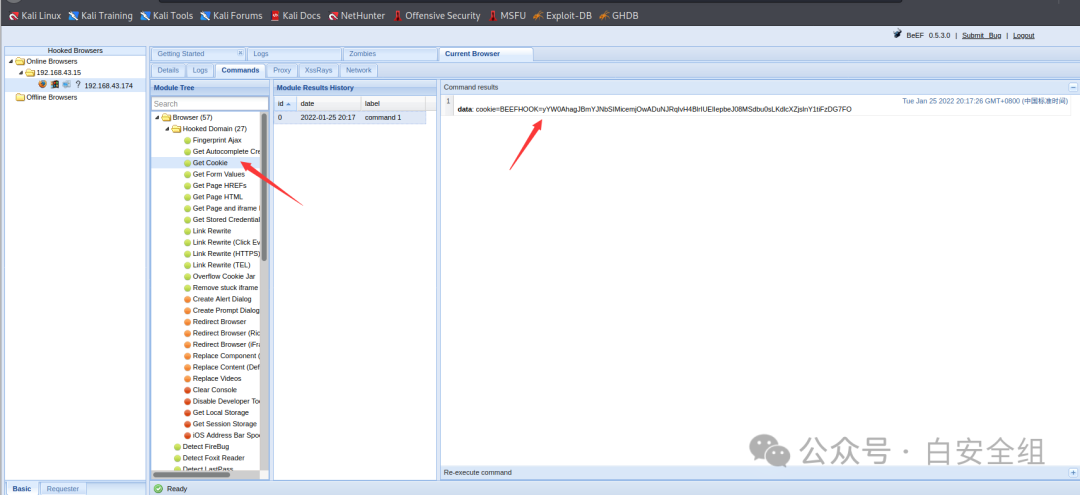The width and height of the screenshot is (1080, 495).
Task: Select the Get Page HTML module
Action: pos(218,197)
